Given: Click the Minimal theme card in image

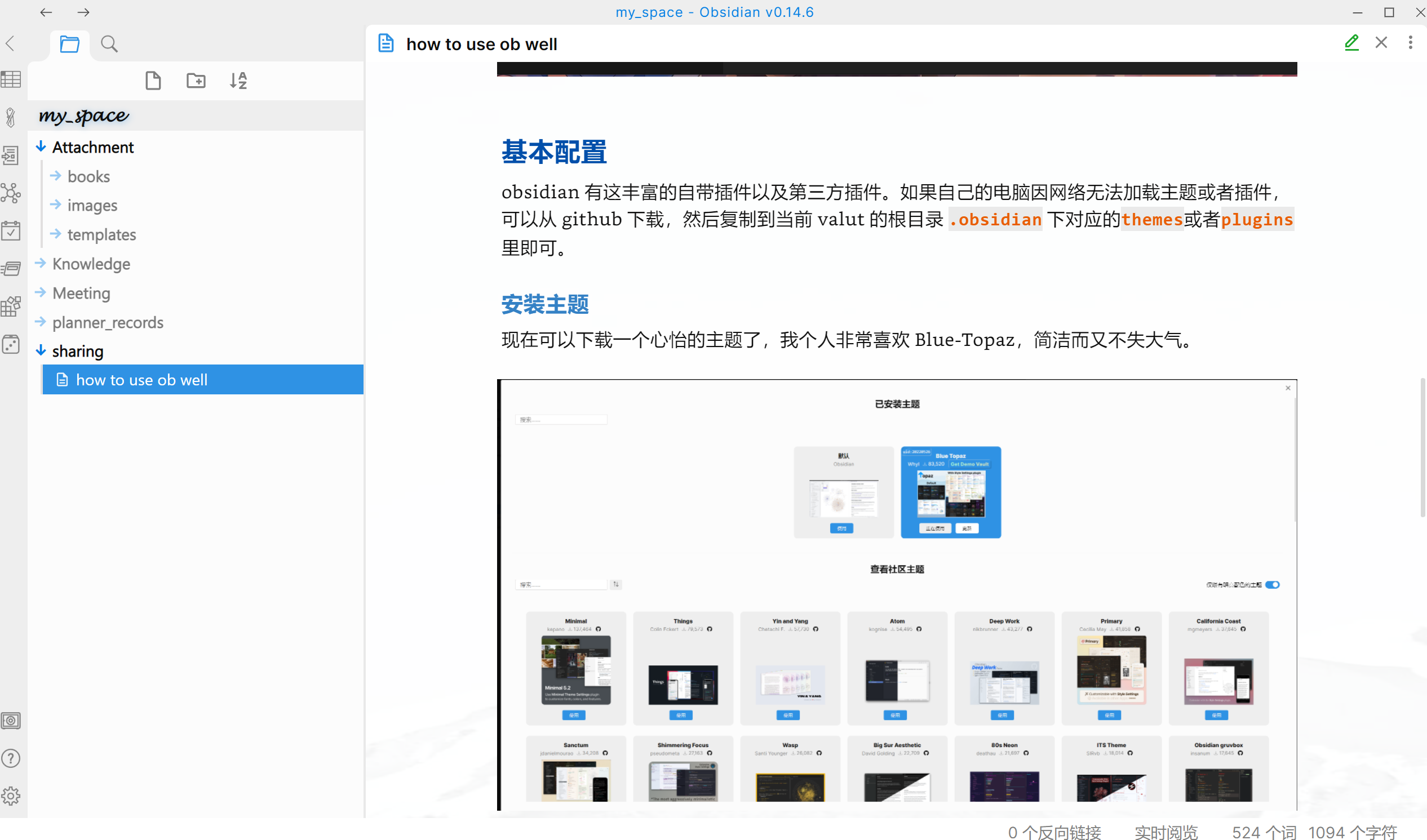Looking at the screenshot, I should pos(576,668).
